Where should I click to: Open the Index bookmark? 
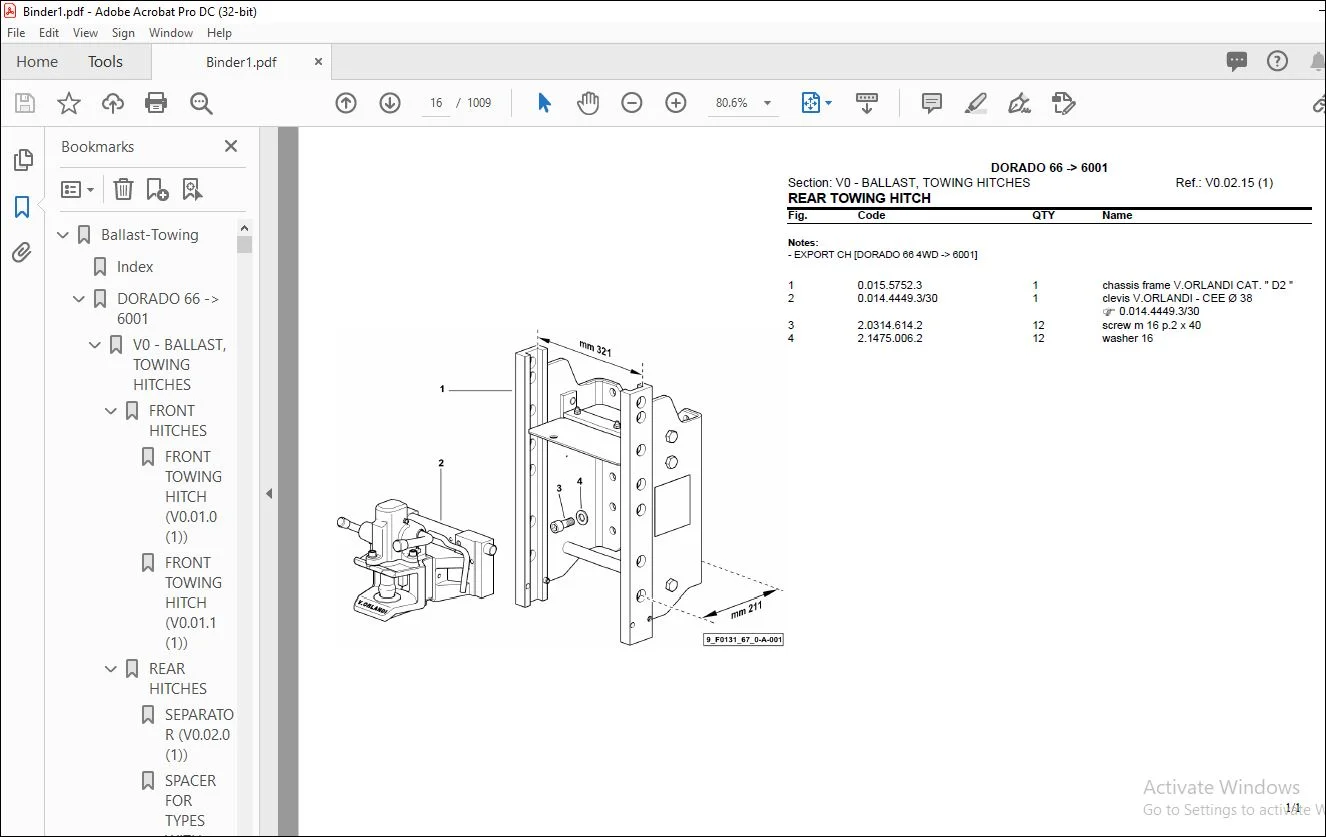click(x=135, y=267)
